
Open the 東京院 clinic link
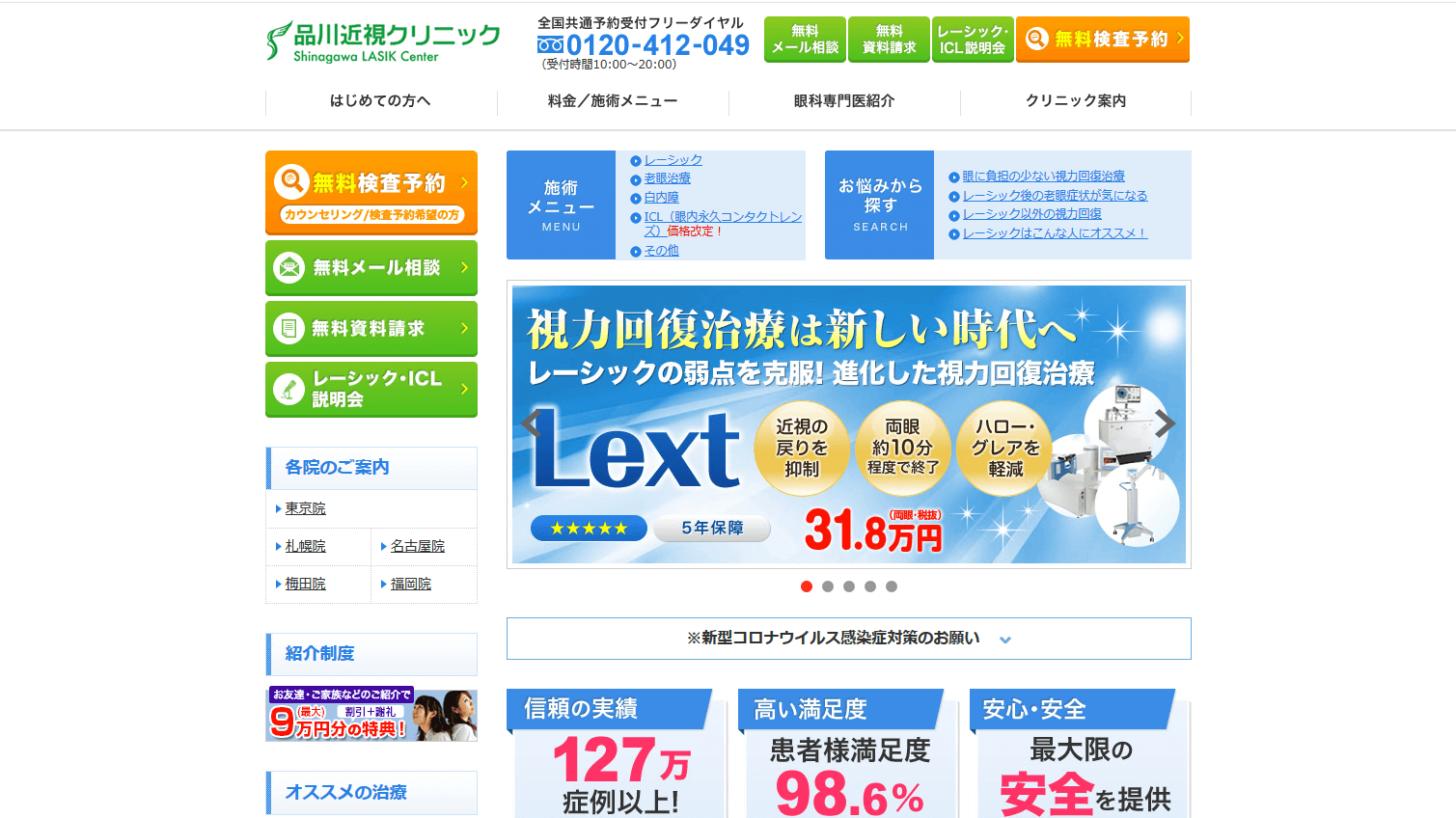pos(306,508)
